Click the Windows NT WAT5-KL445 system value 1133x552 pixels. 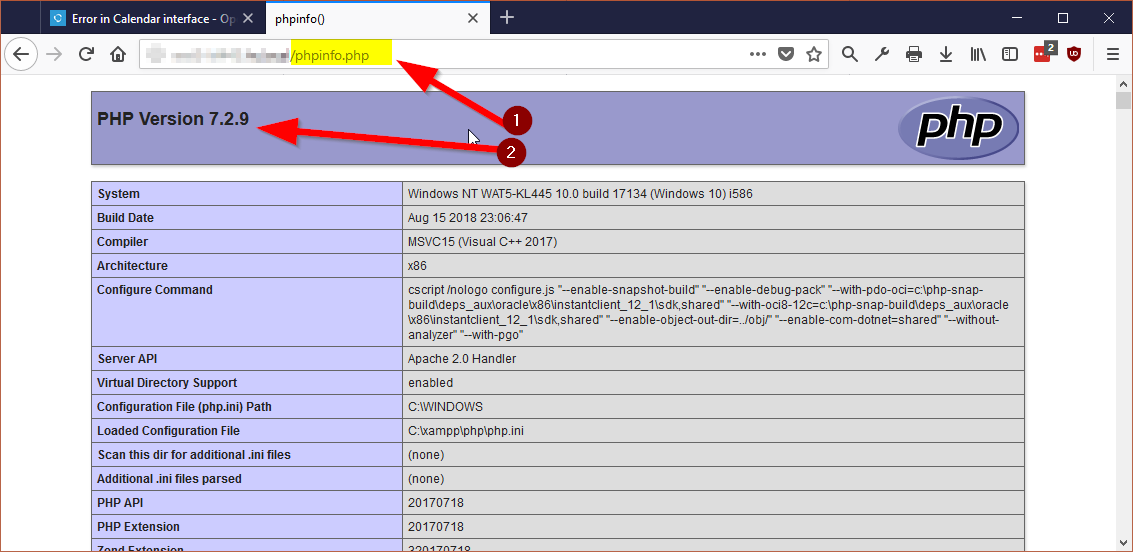581,194
